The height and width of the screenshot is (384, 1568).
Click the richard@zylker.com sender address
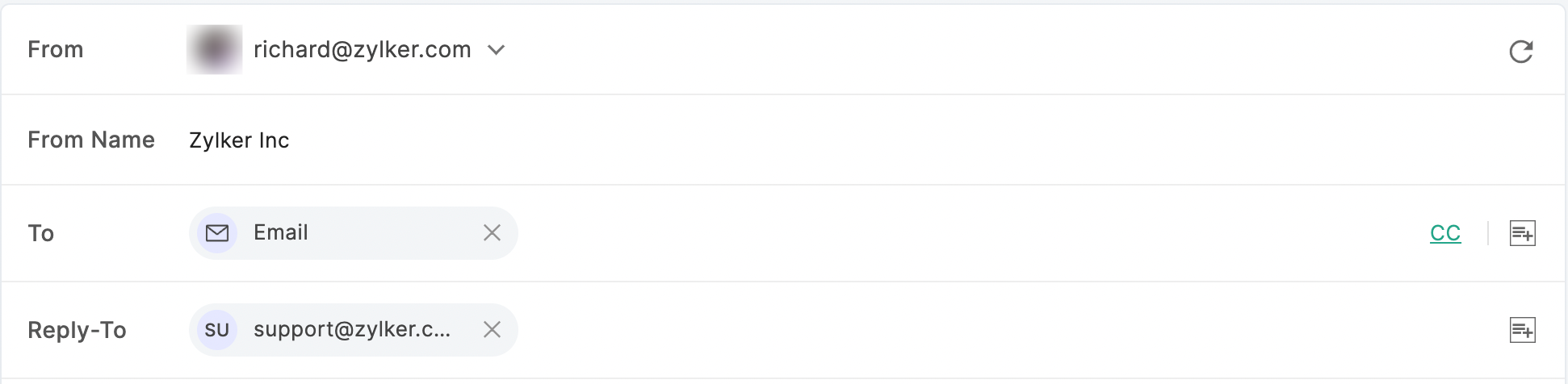(362, 50)
